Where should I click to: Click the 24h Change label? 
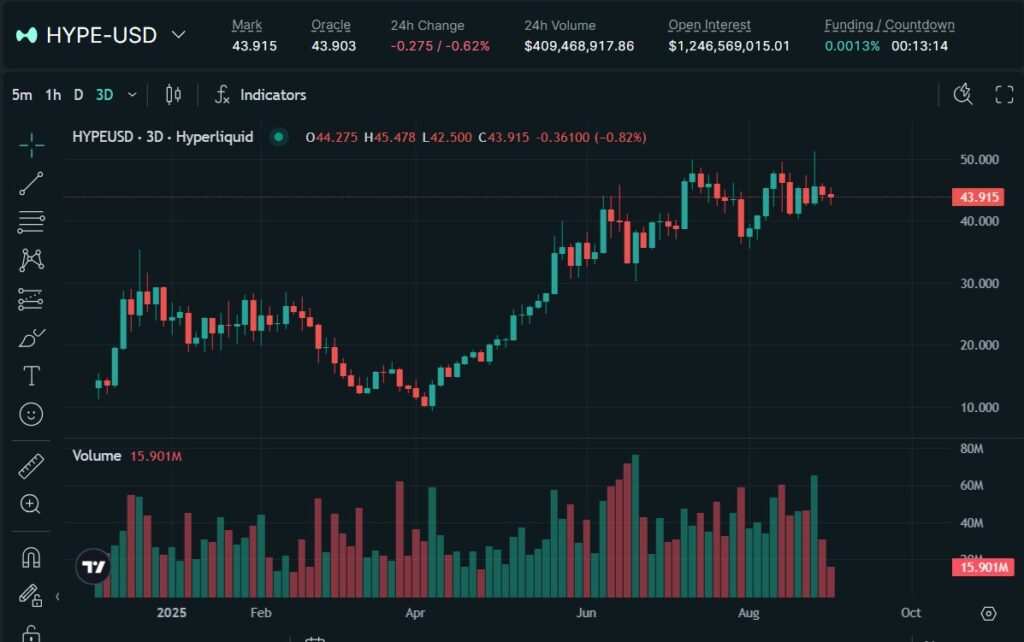point(427,25)
